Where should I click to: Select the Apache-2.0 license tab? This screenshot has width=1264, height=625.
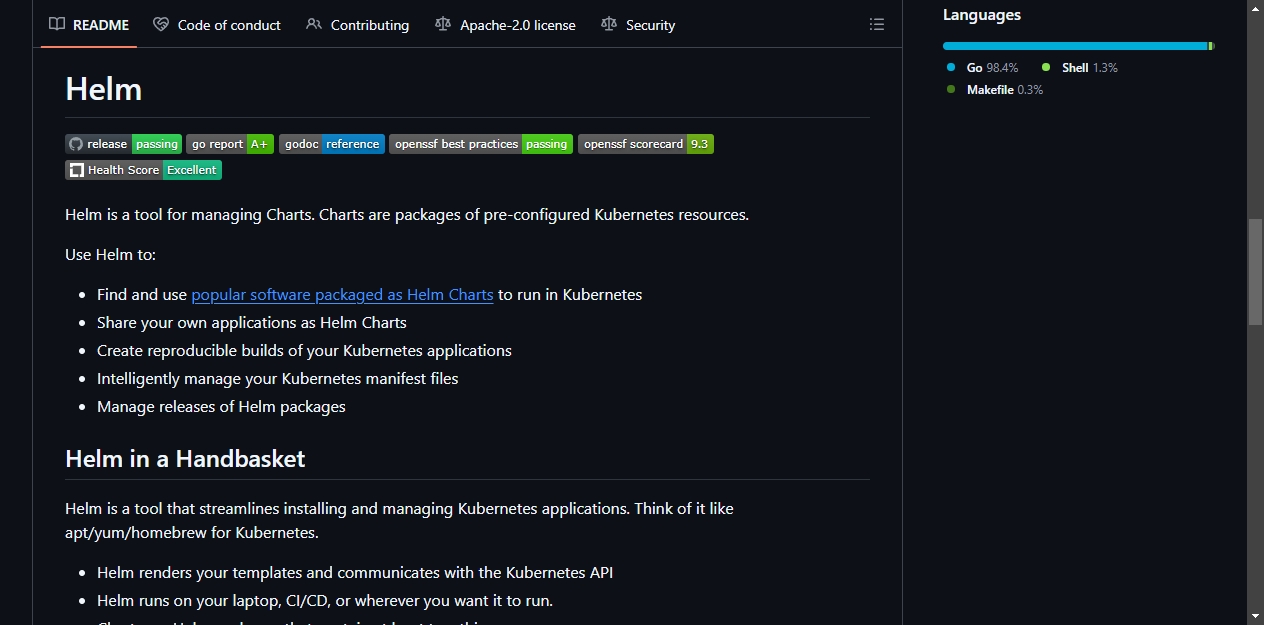tap(505, 24)
